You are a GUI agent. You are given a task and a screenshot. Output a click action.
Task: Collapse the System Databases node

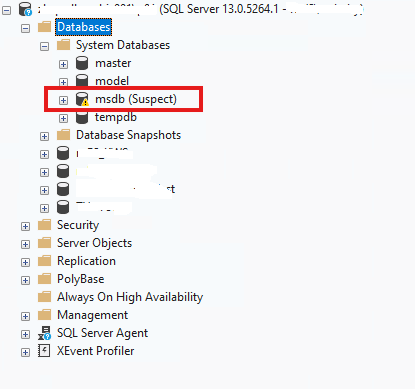[44, 46]
